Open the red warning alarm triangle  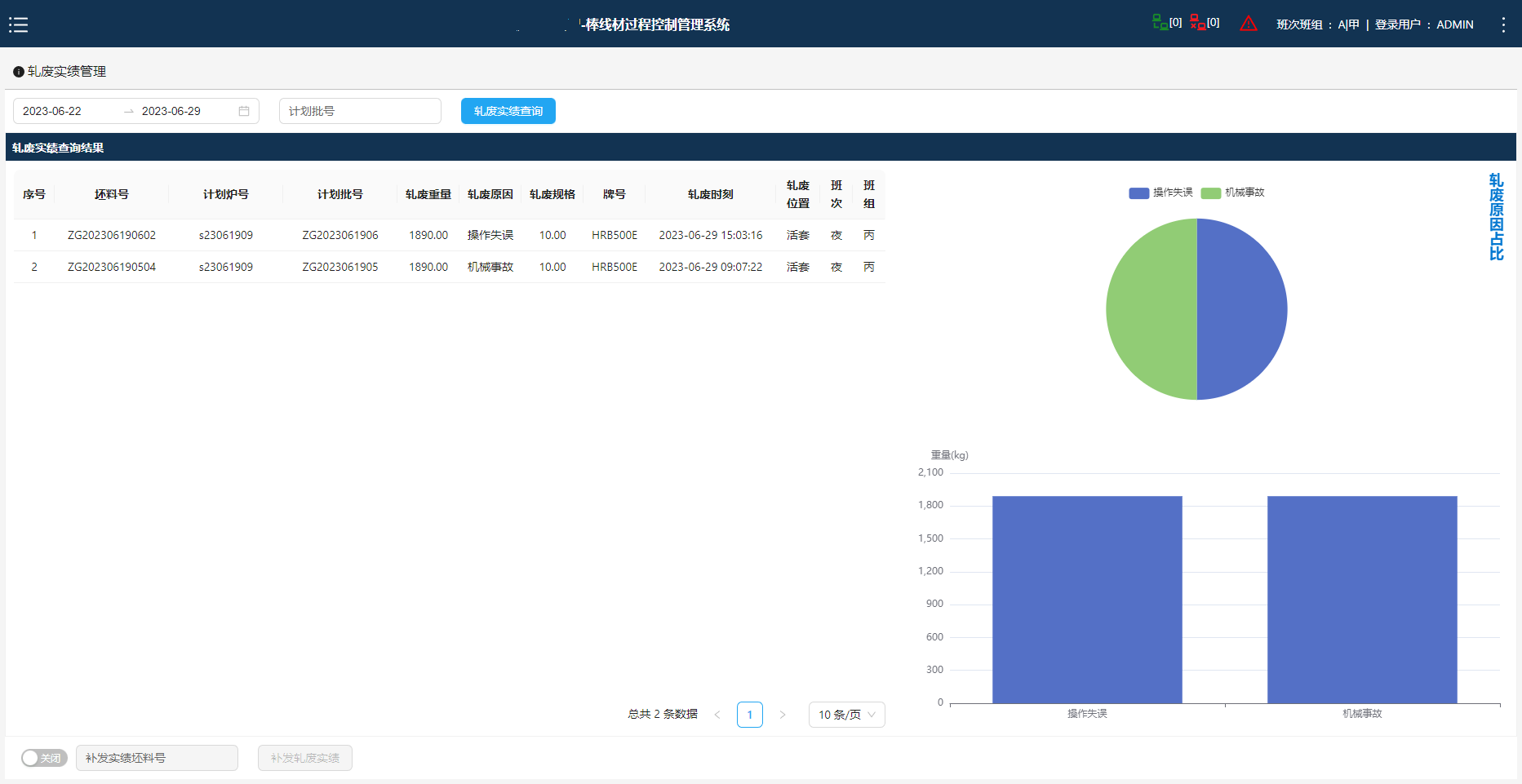[x=1249, y=24]
